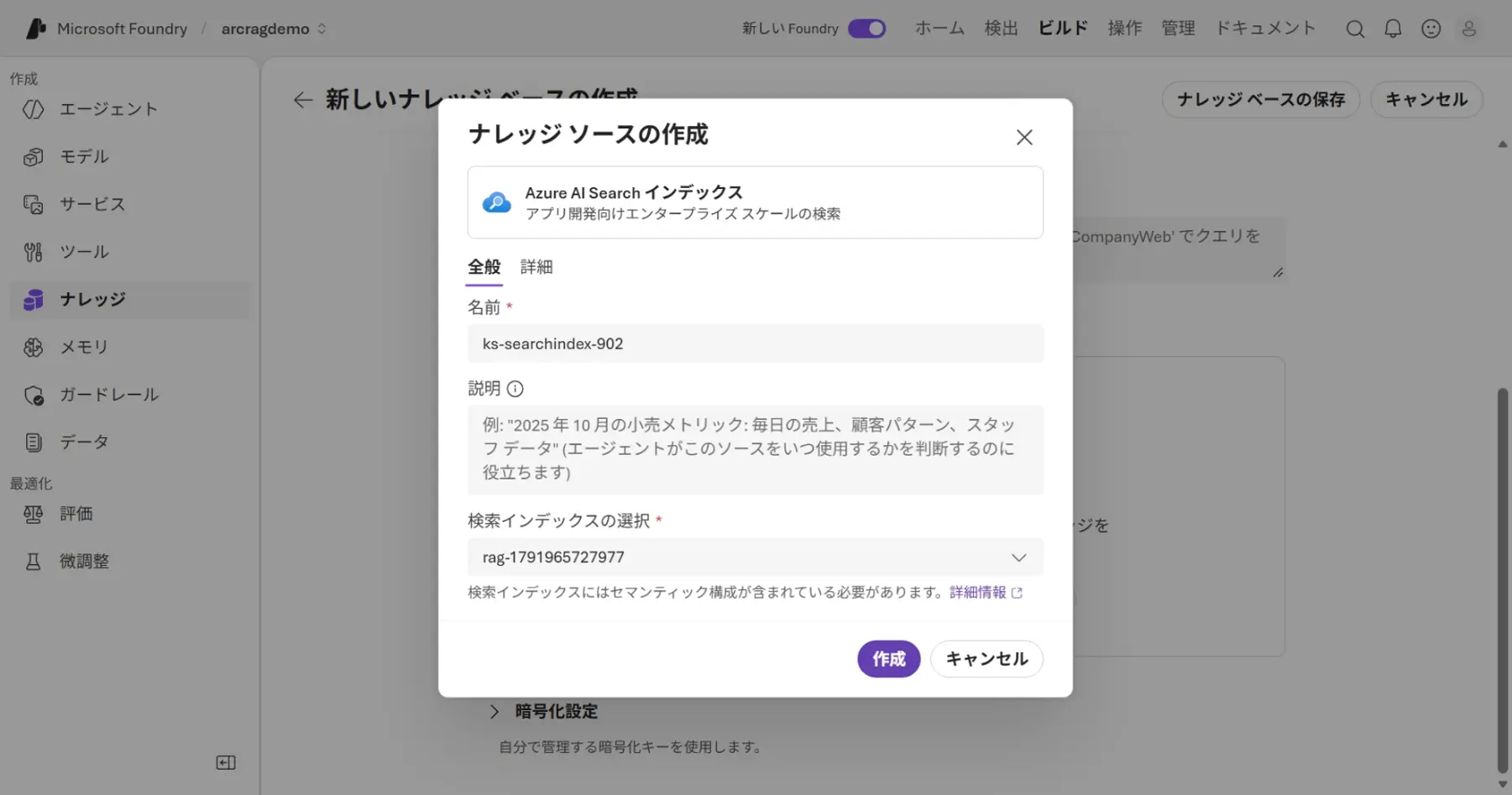Click the page vertical scrollbar thumb
This screenshot has width=1512, height=795.
click(x=1502, y=579)
